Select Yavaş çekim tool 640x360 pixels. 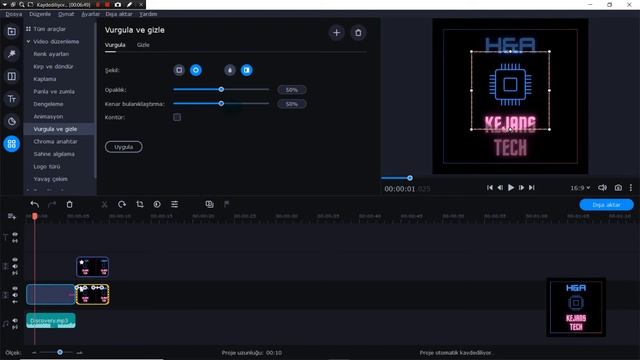click(51, 179)
